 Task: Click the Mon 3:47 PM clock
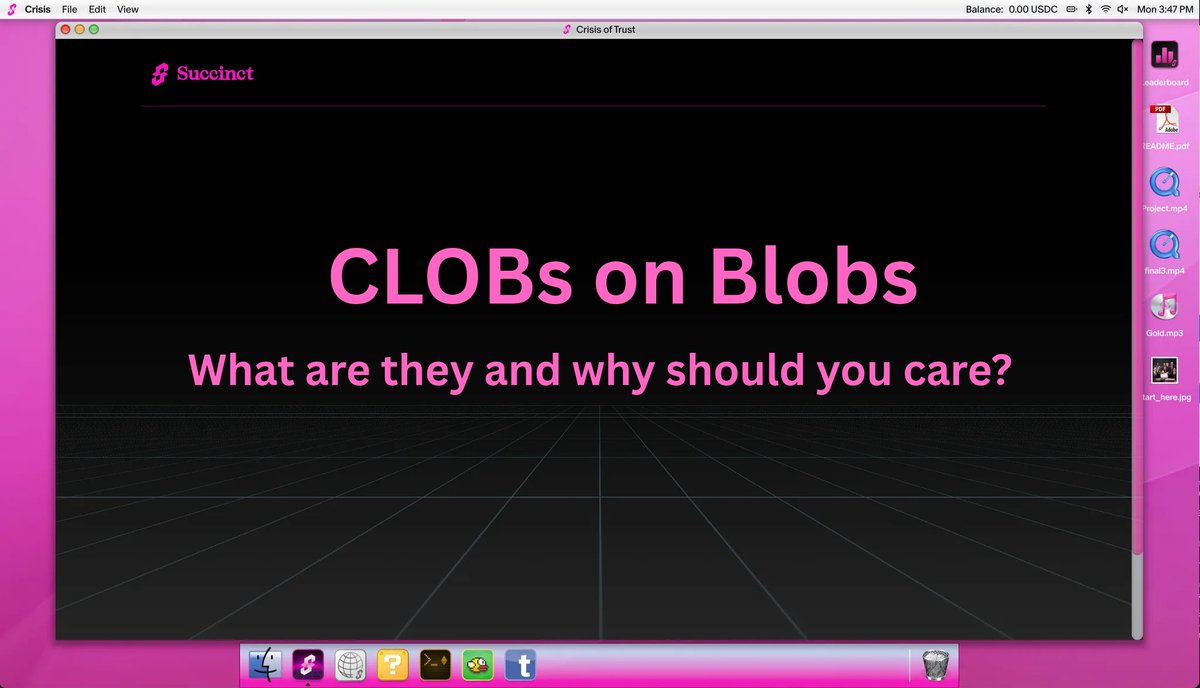click(x=1165, y=9)
